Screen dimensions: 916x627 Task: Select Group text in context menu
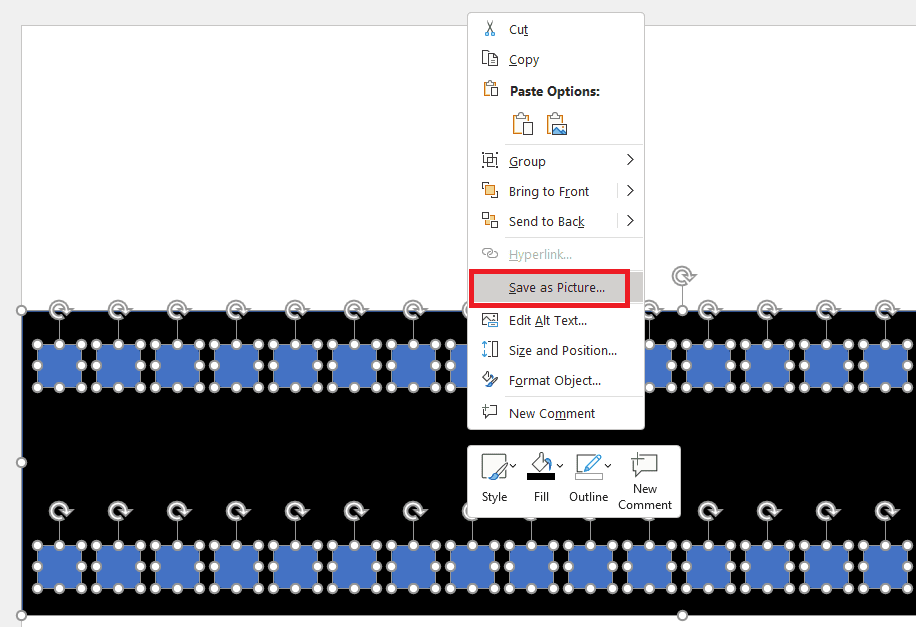(527, 161)
